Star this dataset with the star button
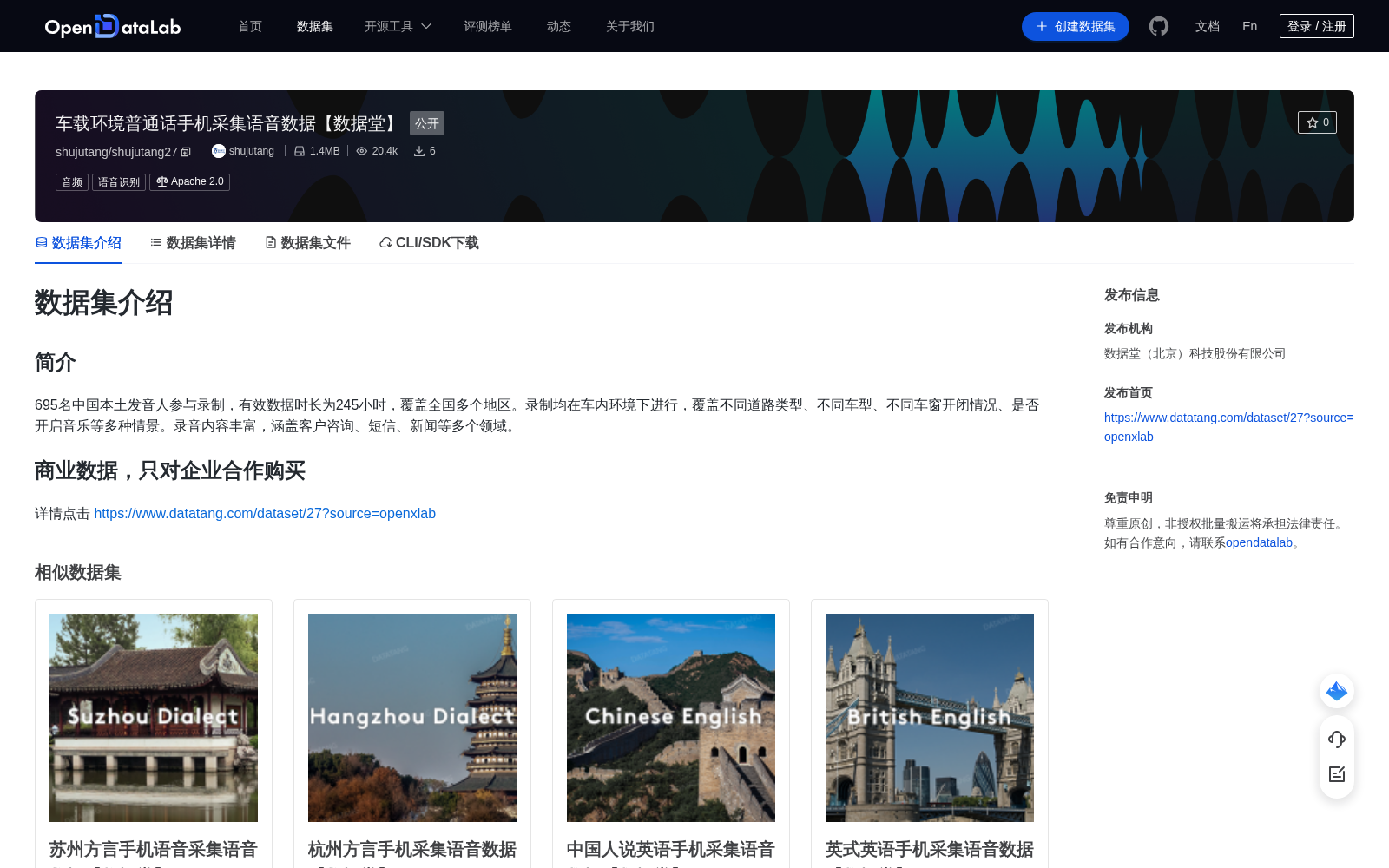Viewport: 1389px width, 868px height. [x=1317, y=122]
